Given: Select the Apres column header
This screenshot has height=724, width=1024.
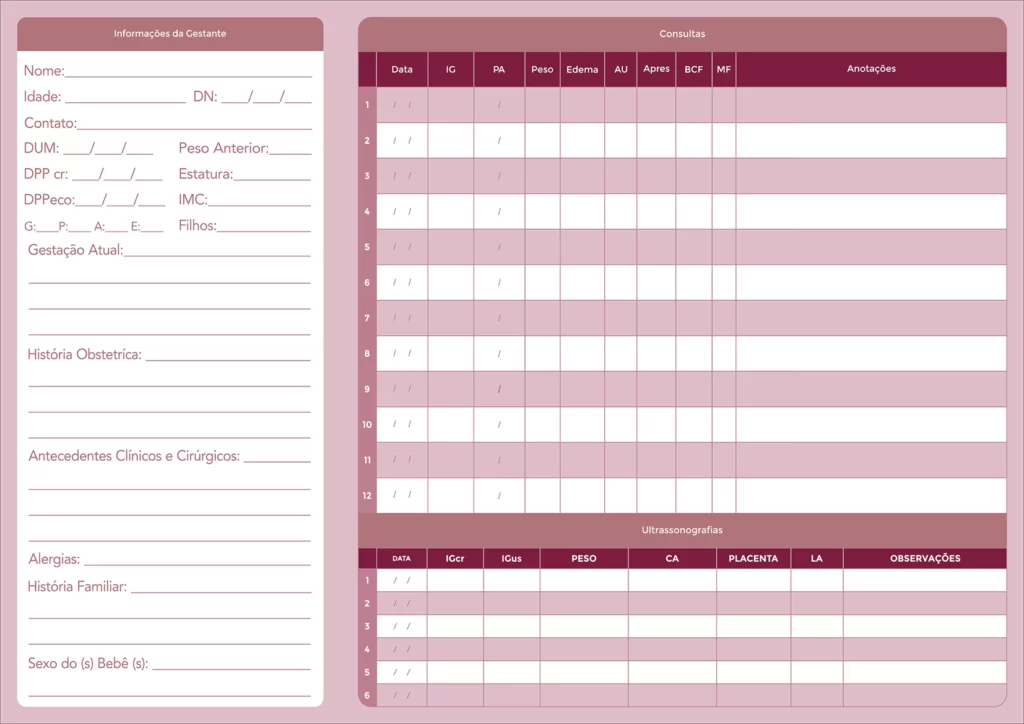Looking at the screenshot, I should point(656,69).
